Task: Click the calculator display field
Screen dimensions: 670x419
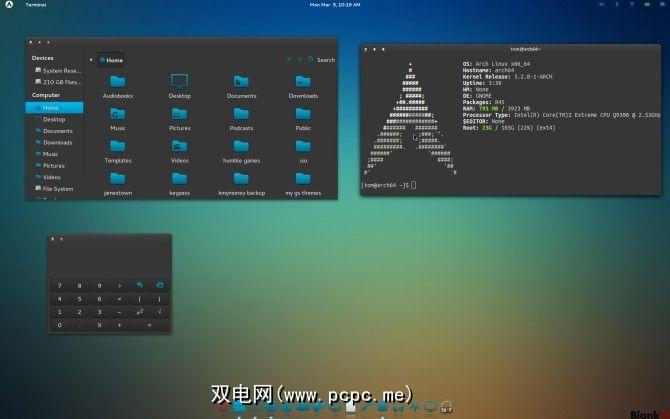Action: tap(110, 261)
